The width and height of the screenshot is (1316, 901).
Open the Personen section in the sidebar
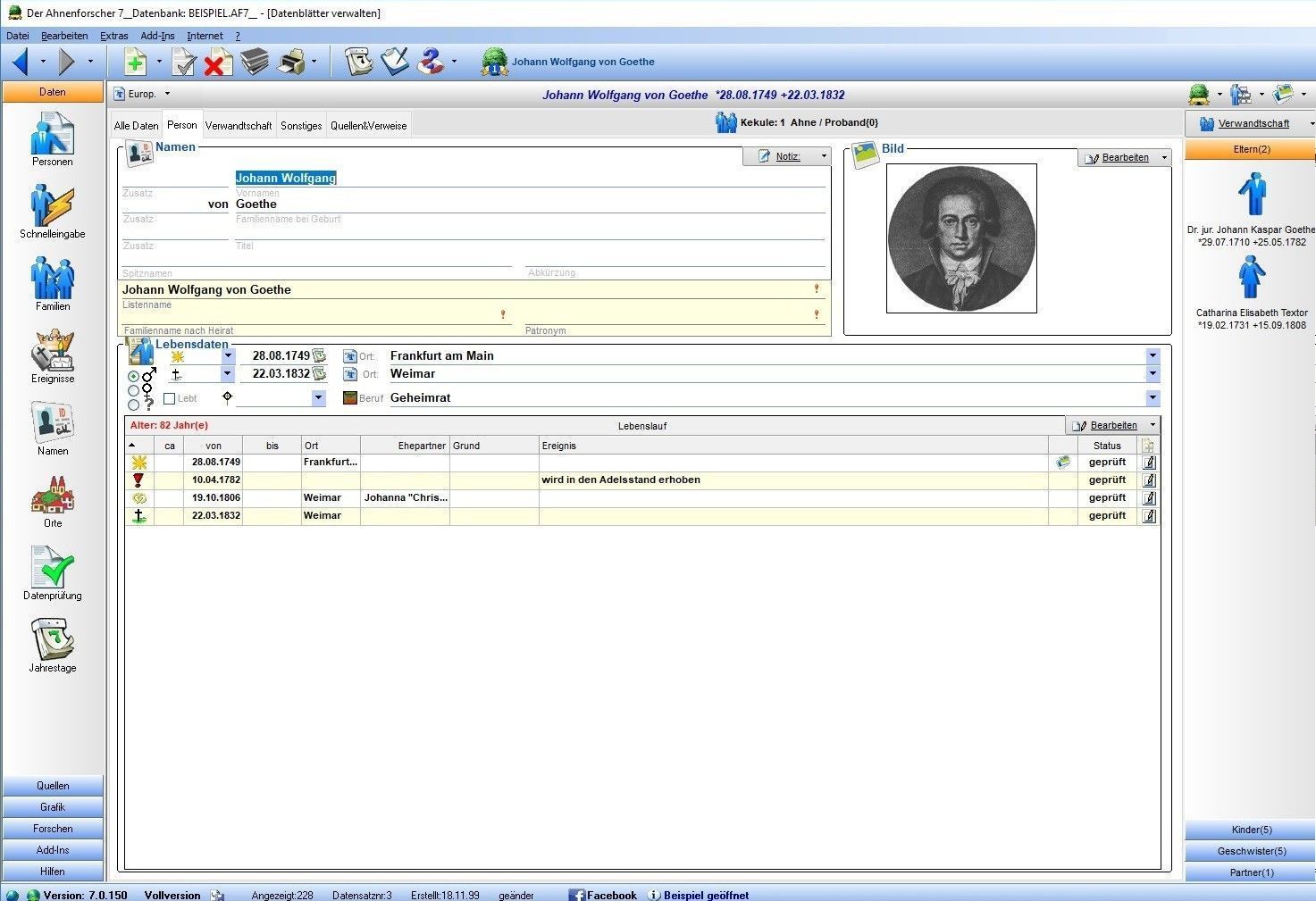click(x=52, y=138)
